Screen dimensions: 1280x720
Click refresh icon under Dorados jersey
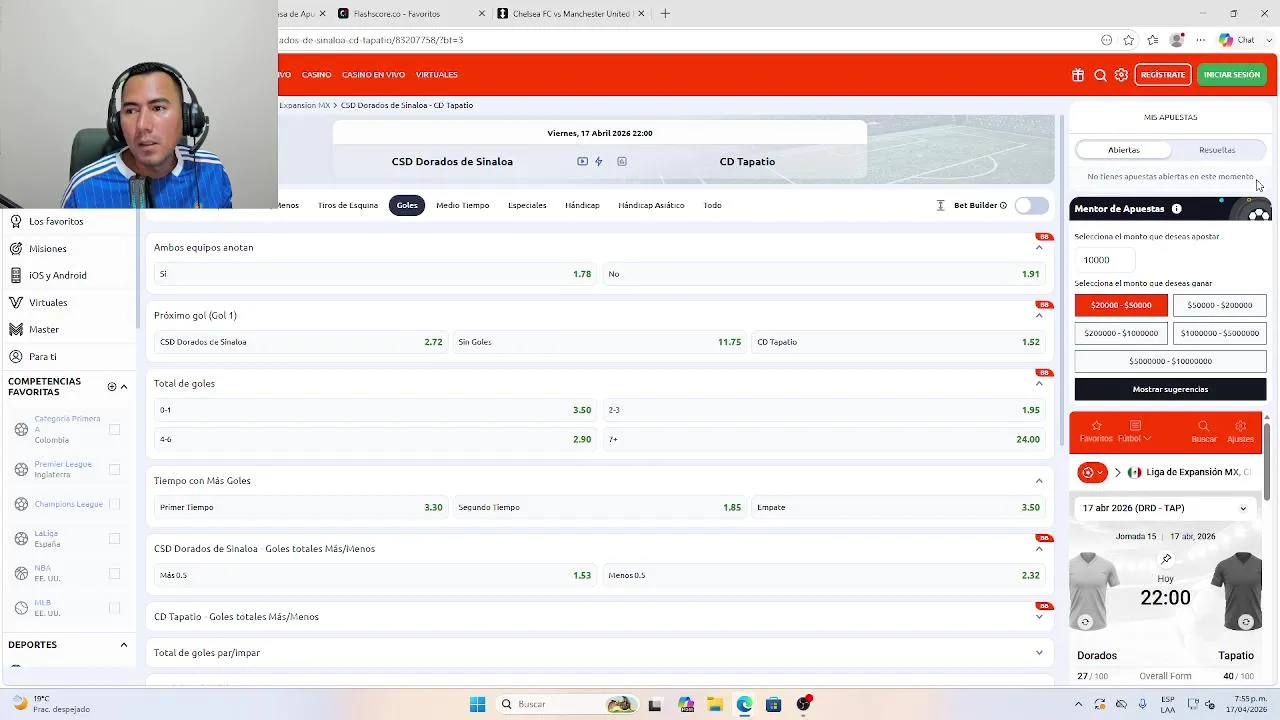click(x=1085, y=622)
